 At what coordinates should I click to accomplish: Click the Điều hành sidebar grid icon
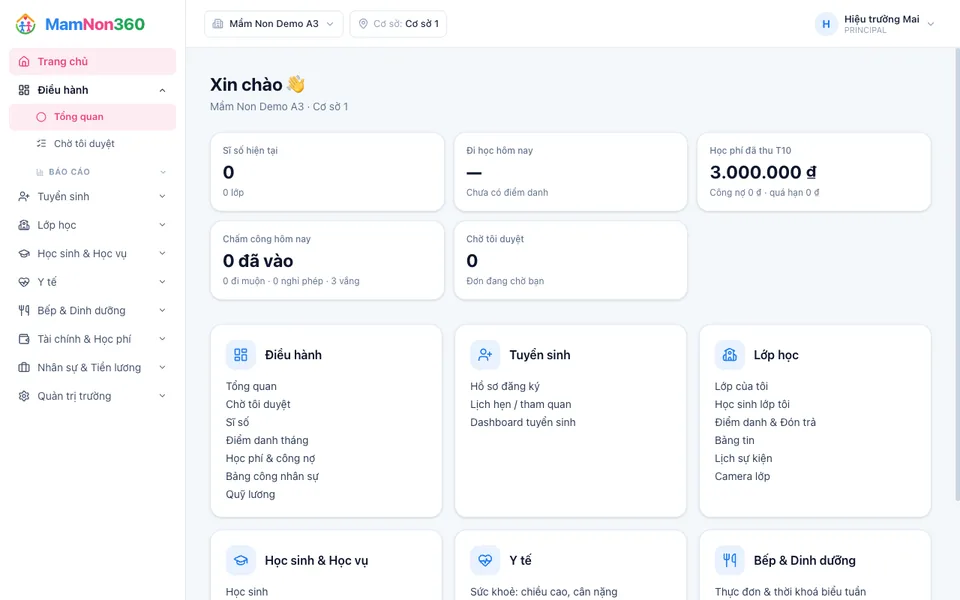point(24,90)
